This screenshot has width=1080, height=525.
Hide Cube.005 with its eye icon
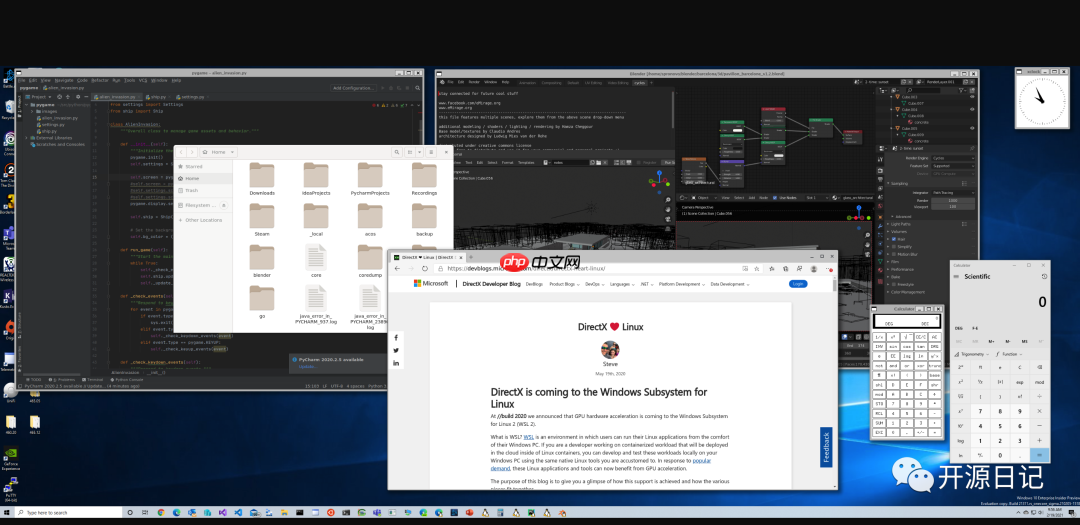click(972, 128)
